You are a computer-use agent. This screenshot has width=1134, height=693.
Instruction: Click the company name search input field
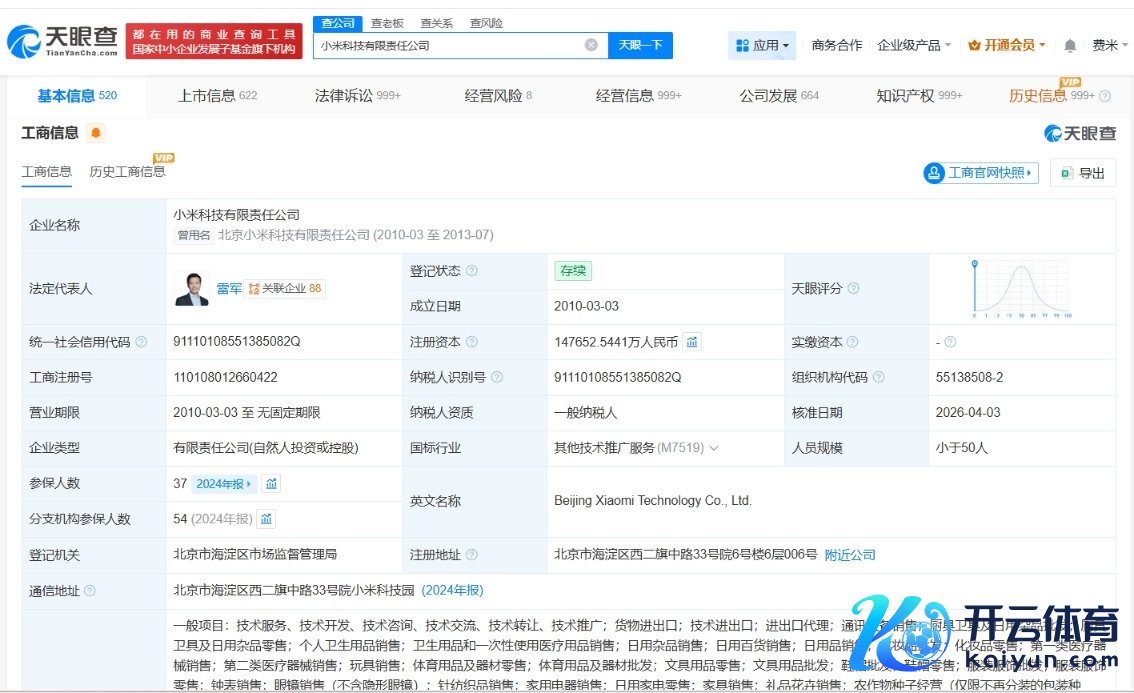tap(450, 45)
